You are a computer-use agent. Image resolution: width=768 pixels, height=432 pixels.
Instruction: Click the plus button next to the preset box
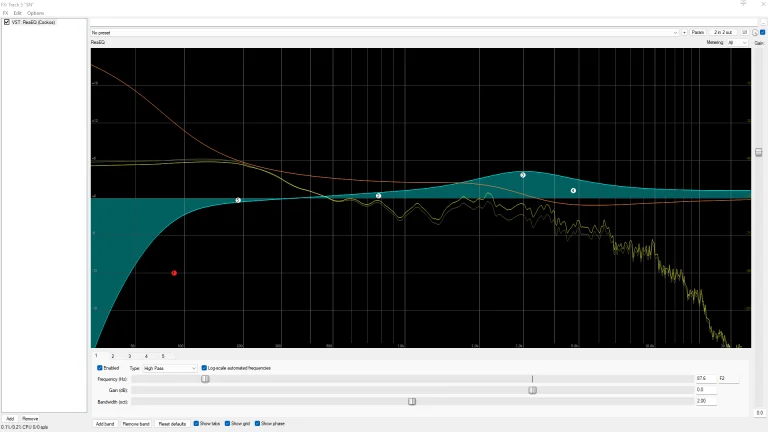click(x=684, y=32)
